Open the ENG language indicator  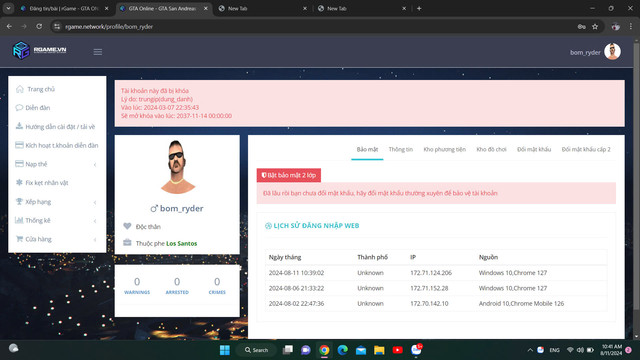tap(554, 350)
